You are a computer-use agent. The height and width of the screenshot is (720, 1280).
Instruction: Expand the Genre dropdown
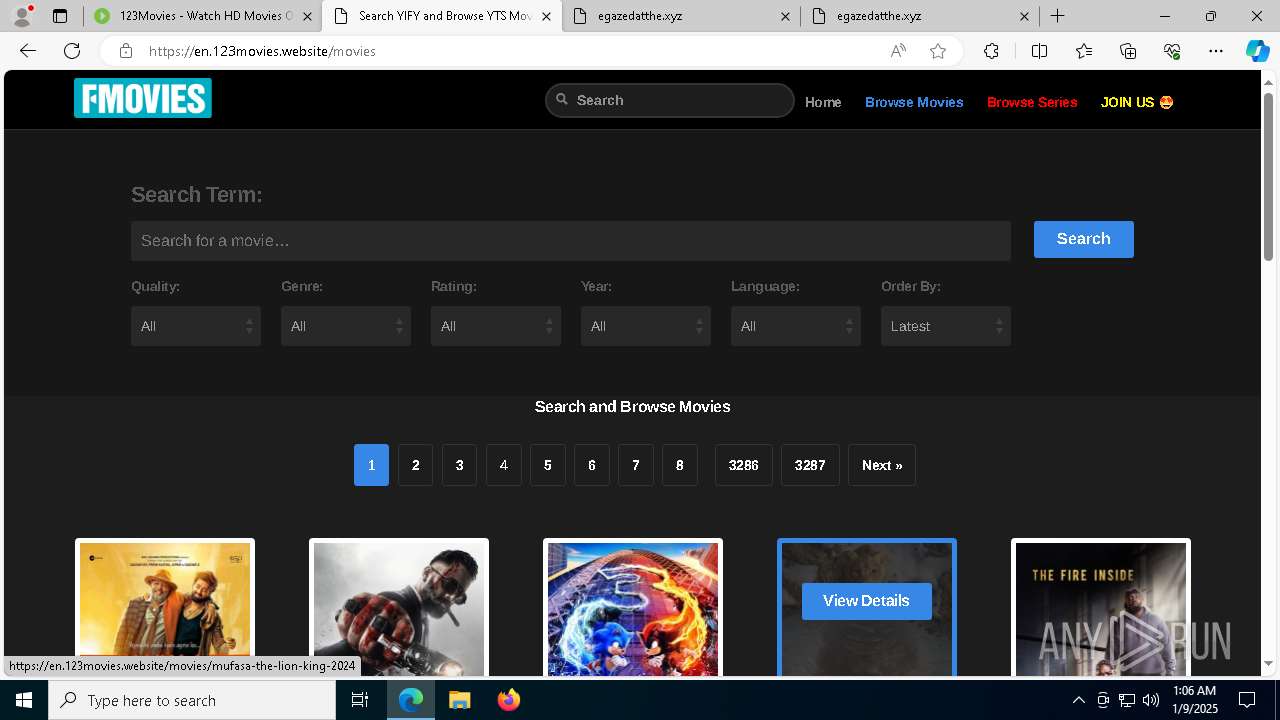click(346, 326)
